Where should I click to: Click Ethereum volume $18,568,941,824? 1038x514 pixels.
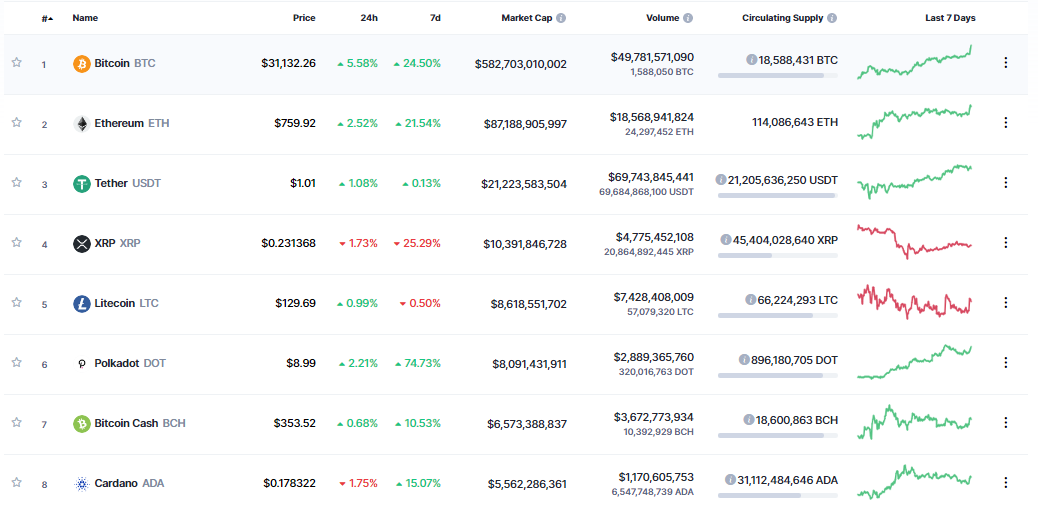[x=652, y=117]
